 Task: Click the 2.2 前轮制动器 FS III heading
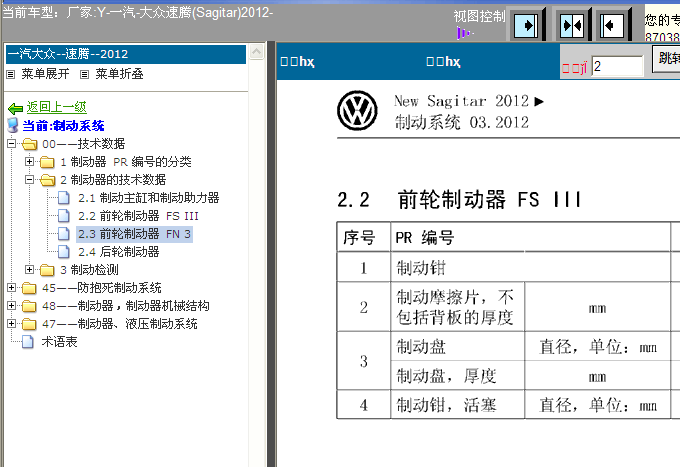(459, 200)
